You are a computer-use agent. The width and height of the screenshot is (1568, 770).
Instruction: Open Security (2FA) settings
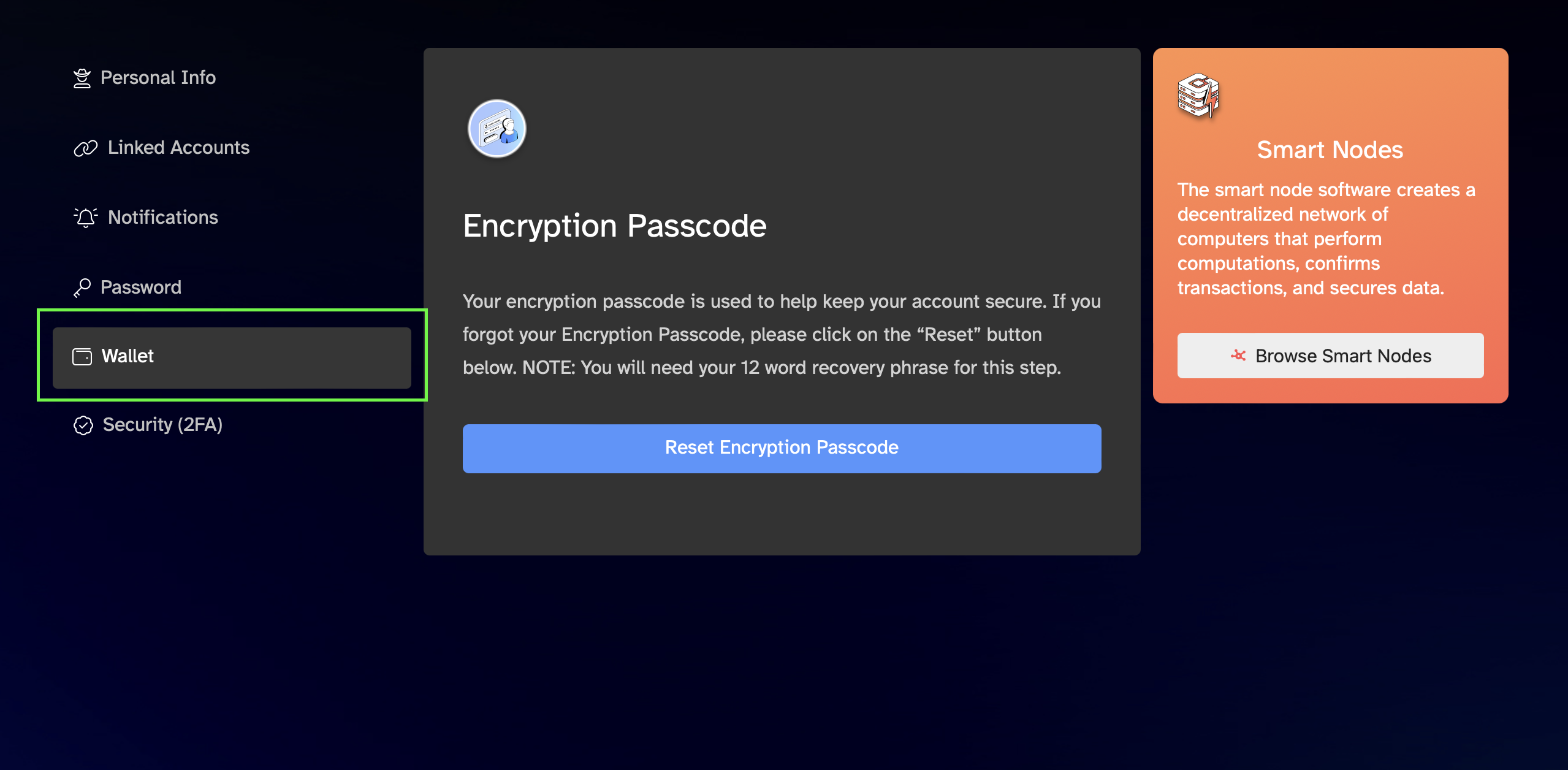pos(148,425)
